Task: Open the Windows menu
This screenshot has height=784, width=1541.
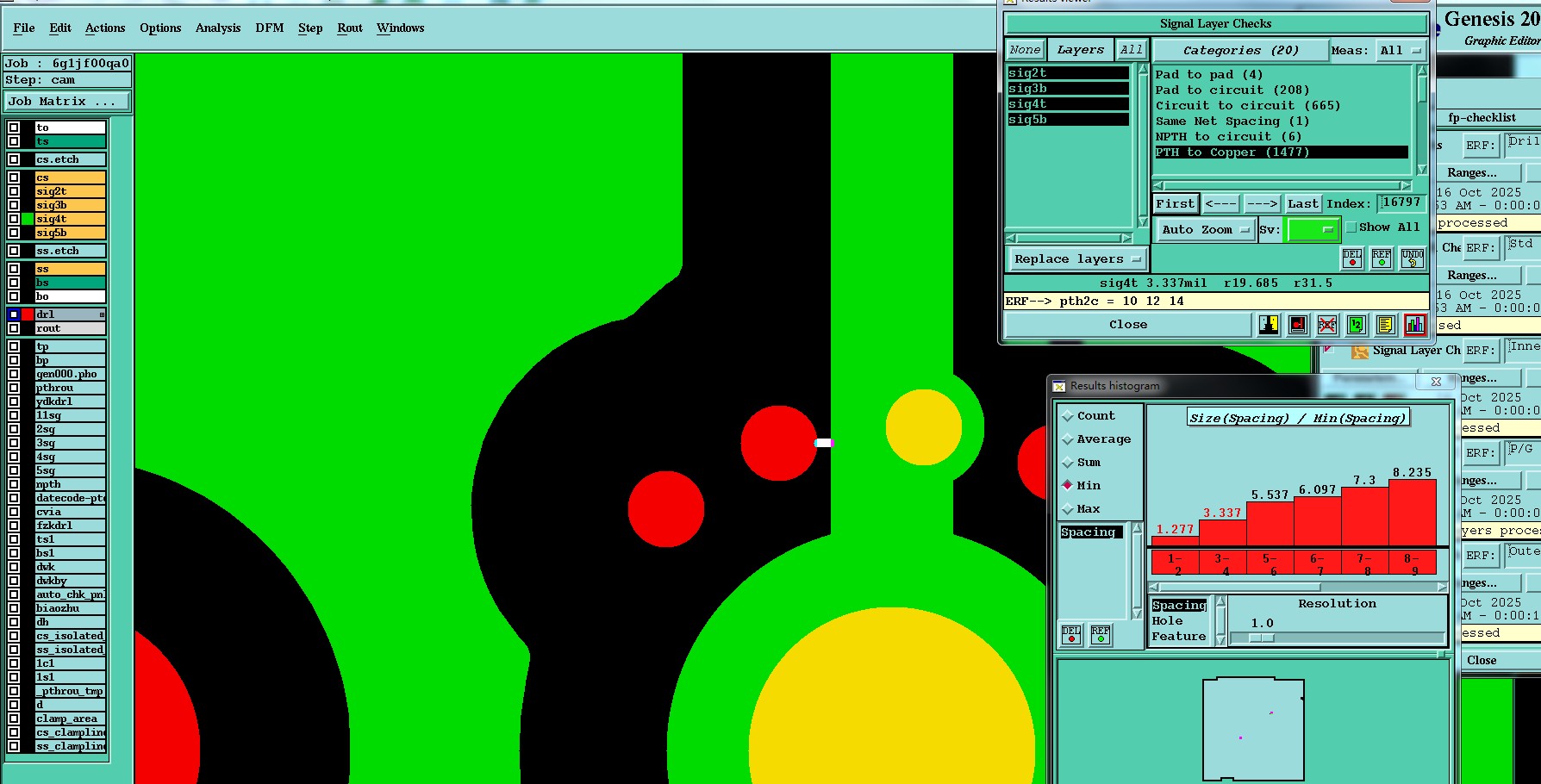Action: click(401, 28)
